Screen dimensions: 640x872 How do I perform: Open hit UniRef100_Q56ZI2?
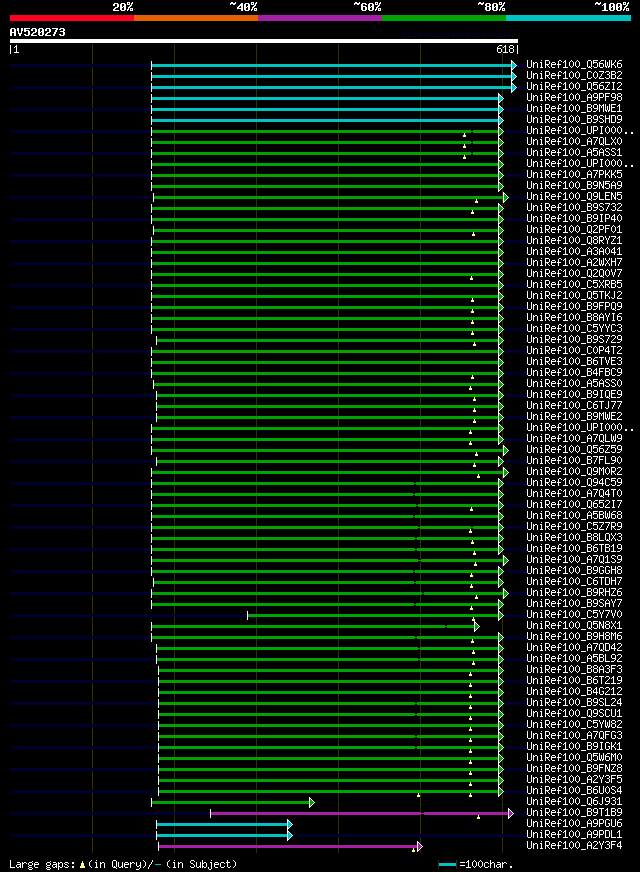point(574,87)
